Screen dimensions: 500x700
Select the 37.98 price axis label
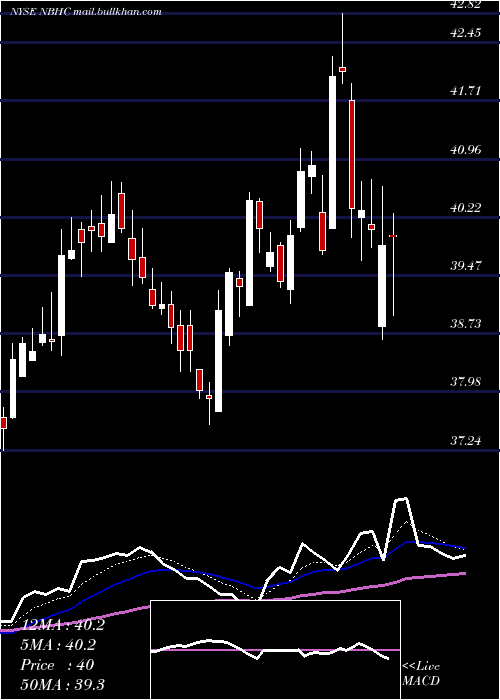click(x=466, y=382)
